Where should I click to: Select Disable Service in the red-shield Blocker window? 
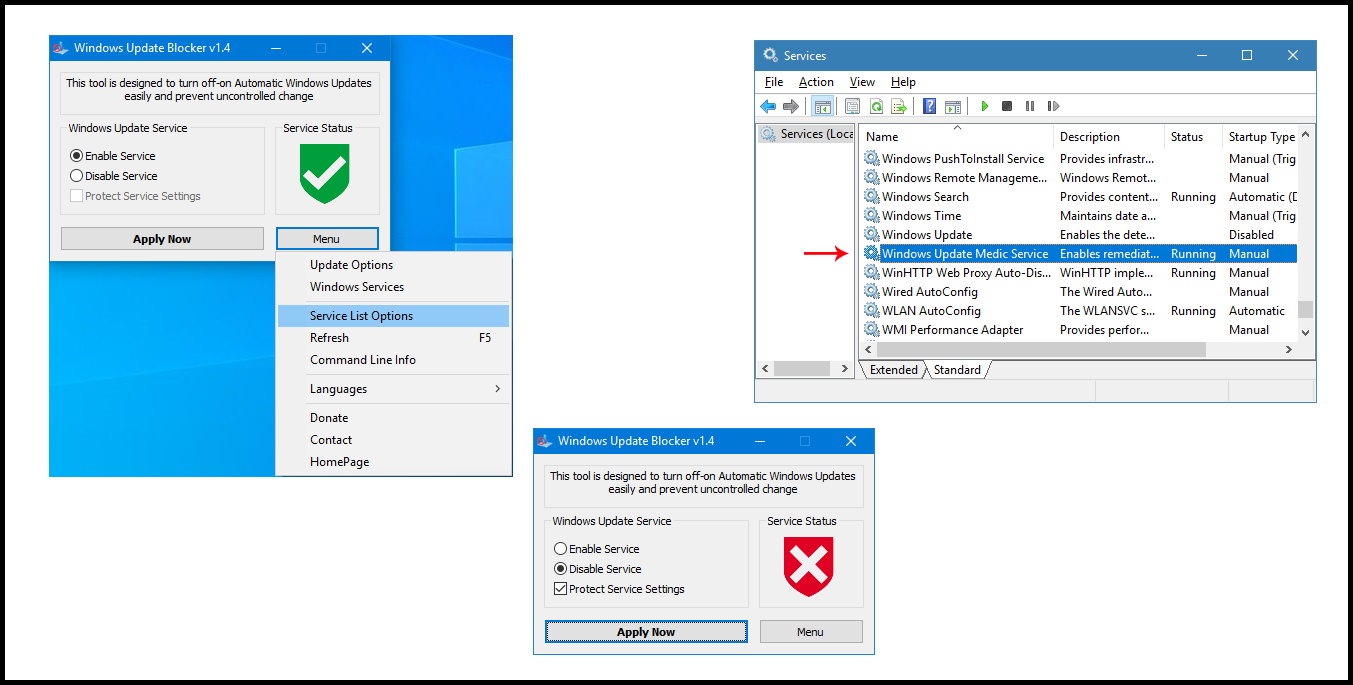point(597,569)
